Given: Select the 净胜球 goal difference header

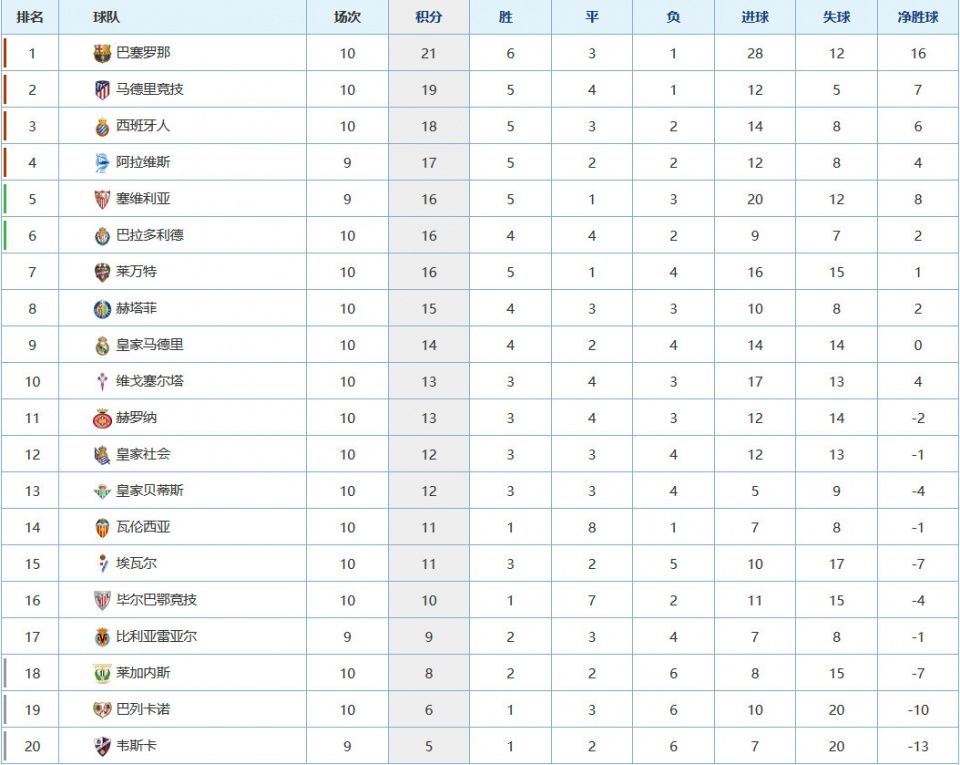Looking at the screenshot, I should [918, 18].
